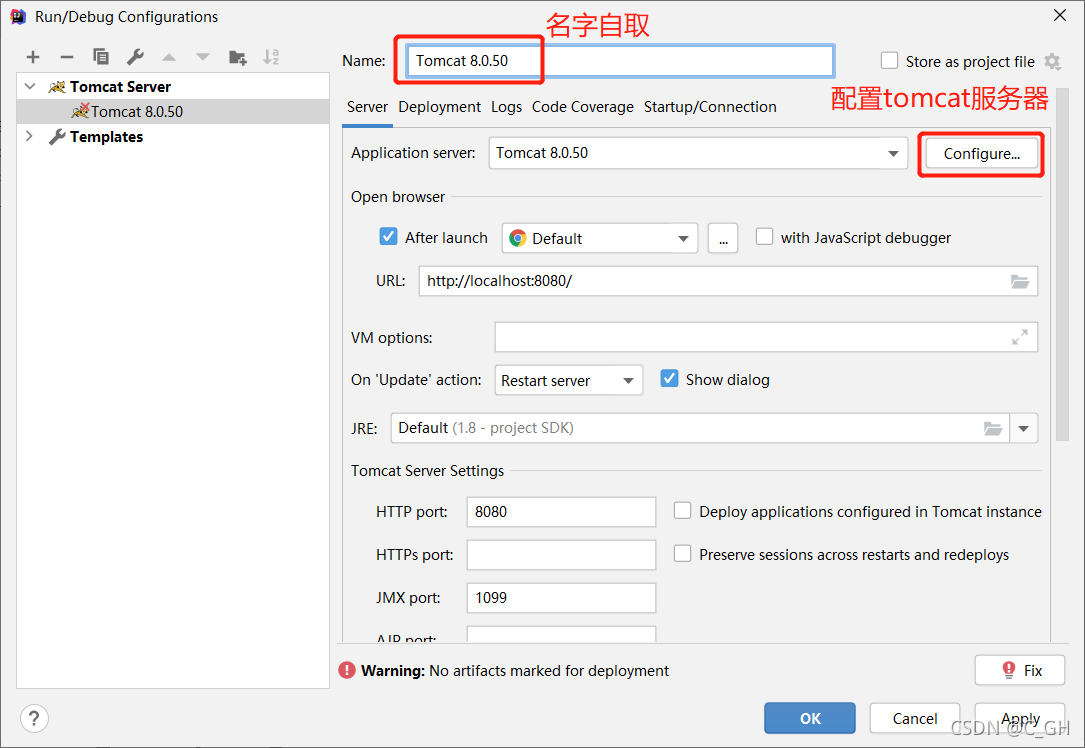Click the red warning error icon

(347, 670)
